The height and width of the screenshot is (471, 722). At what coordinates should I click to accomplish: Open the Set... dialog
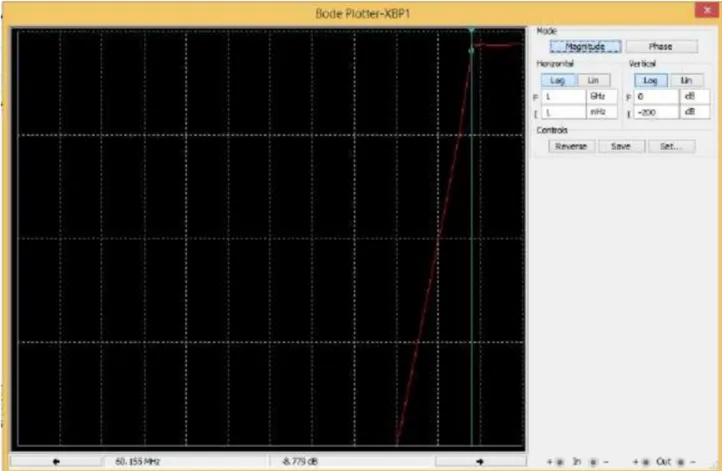coord(671,146)
